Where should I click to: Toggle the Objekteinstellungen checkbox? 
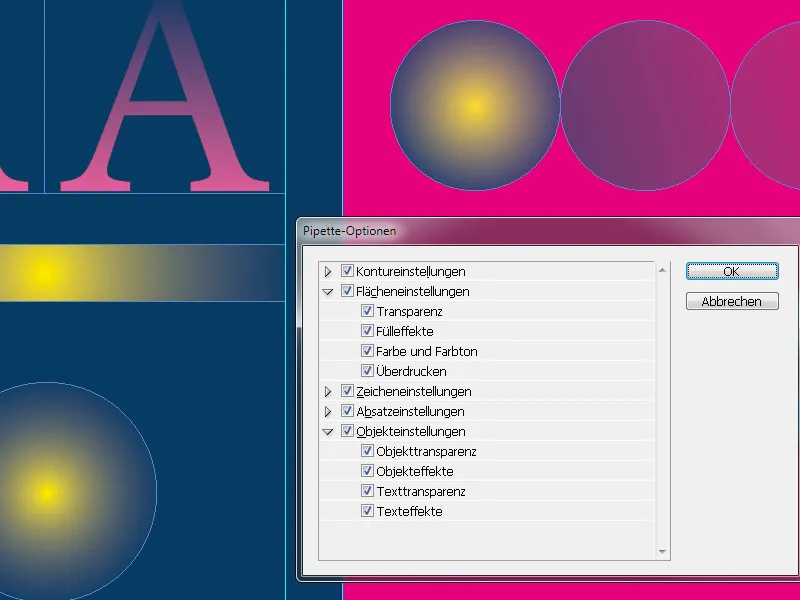click(347, 431)
